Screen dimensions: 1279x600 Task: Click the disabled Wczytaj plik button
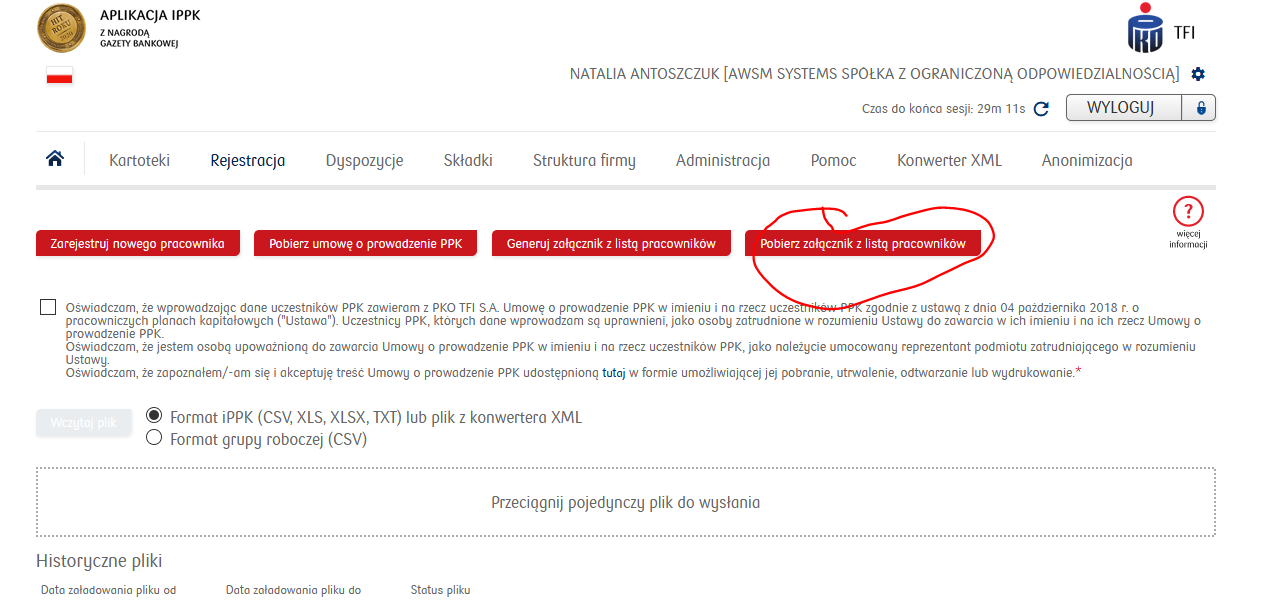[84, 422]
